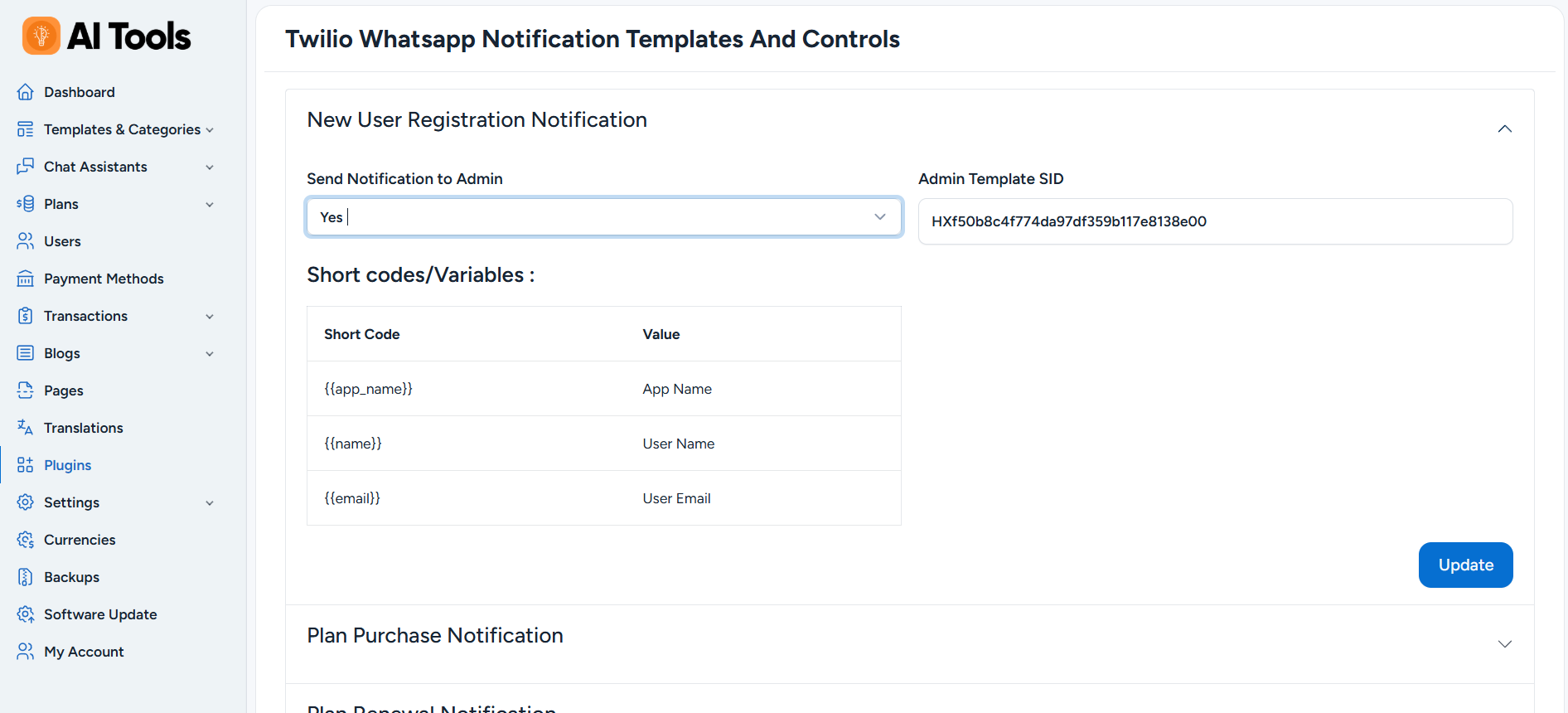This screenshot has width=1568, height=713.
Task: Open Currencies menu item
Action: (80, 540)
